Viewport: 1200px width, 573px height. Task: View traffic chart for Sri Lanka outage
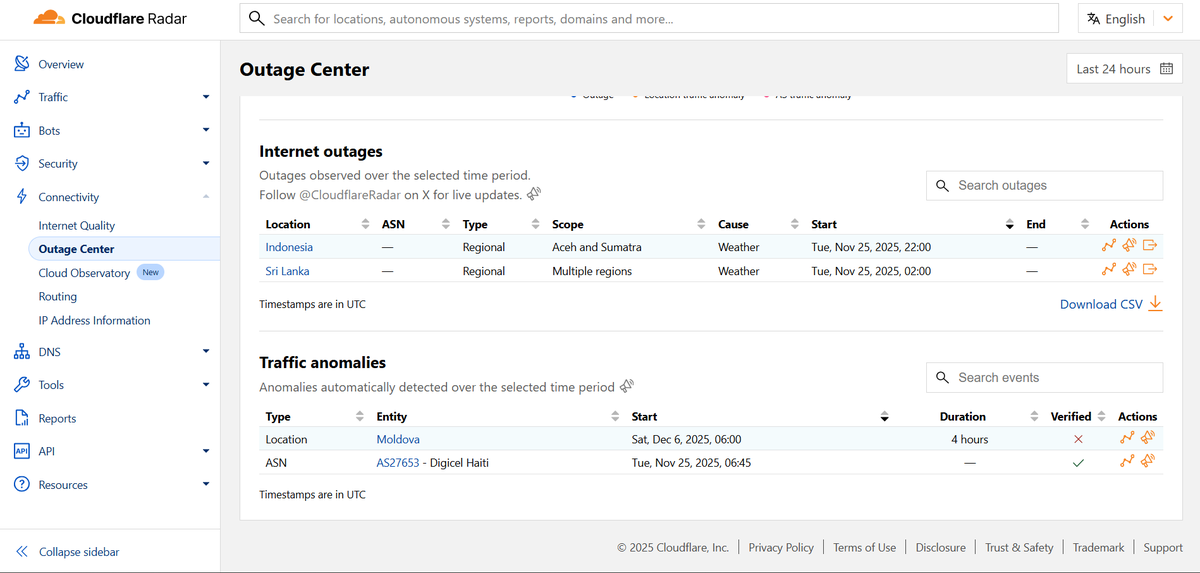point(1108,270)
